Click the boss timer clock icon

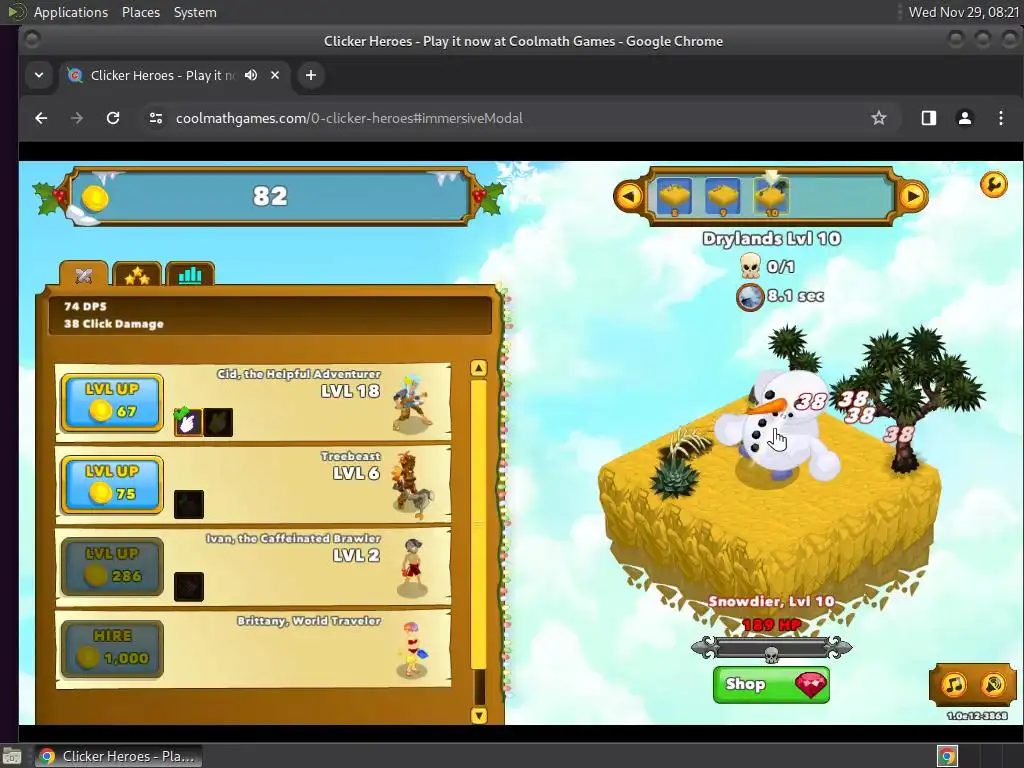(750, 297)
